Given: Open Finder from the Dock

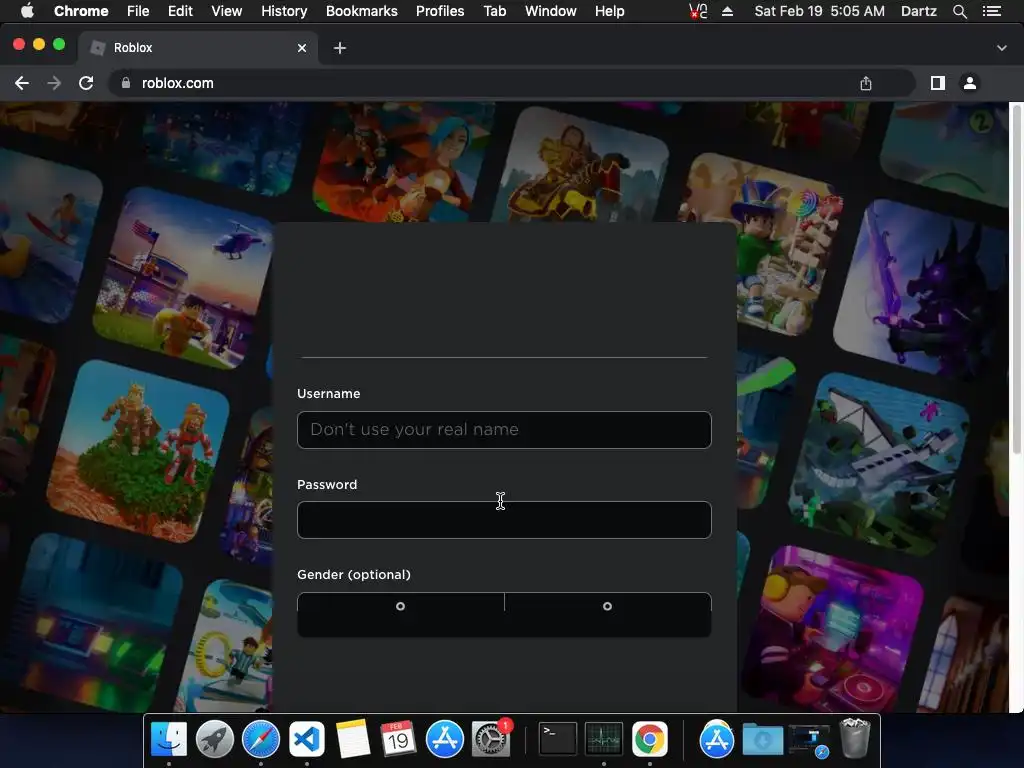Looking at the screenshot, I should (169, 739).
